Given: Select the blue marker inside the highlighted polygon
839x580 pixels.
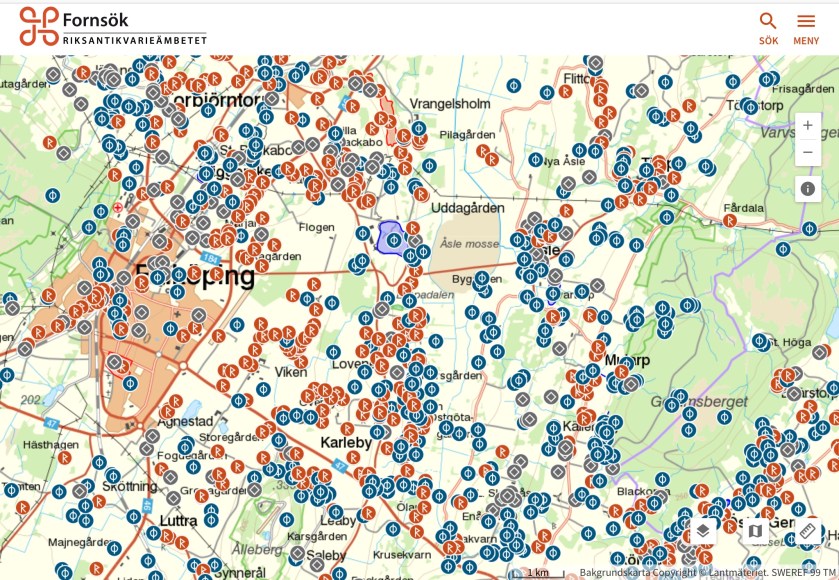Looking at the screenshot, I should 394,240.
